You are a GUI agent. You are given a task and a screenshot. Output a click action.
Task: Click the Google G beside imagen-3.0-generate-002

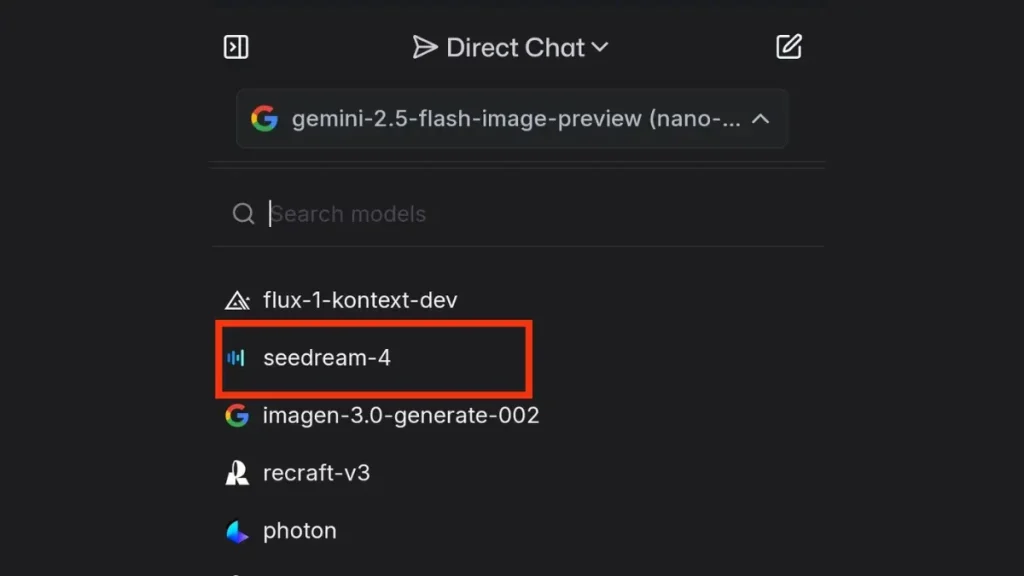click(x=236, y=415)
